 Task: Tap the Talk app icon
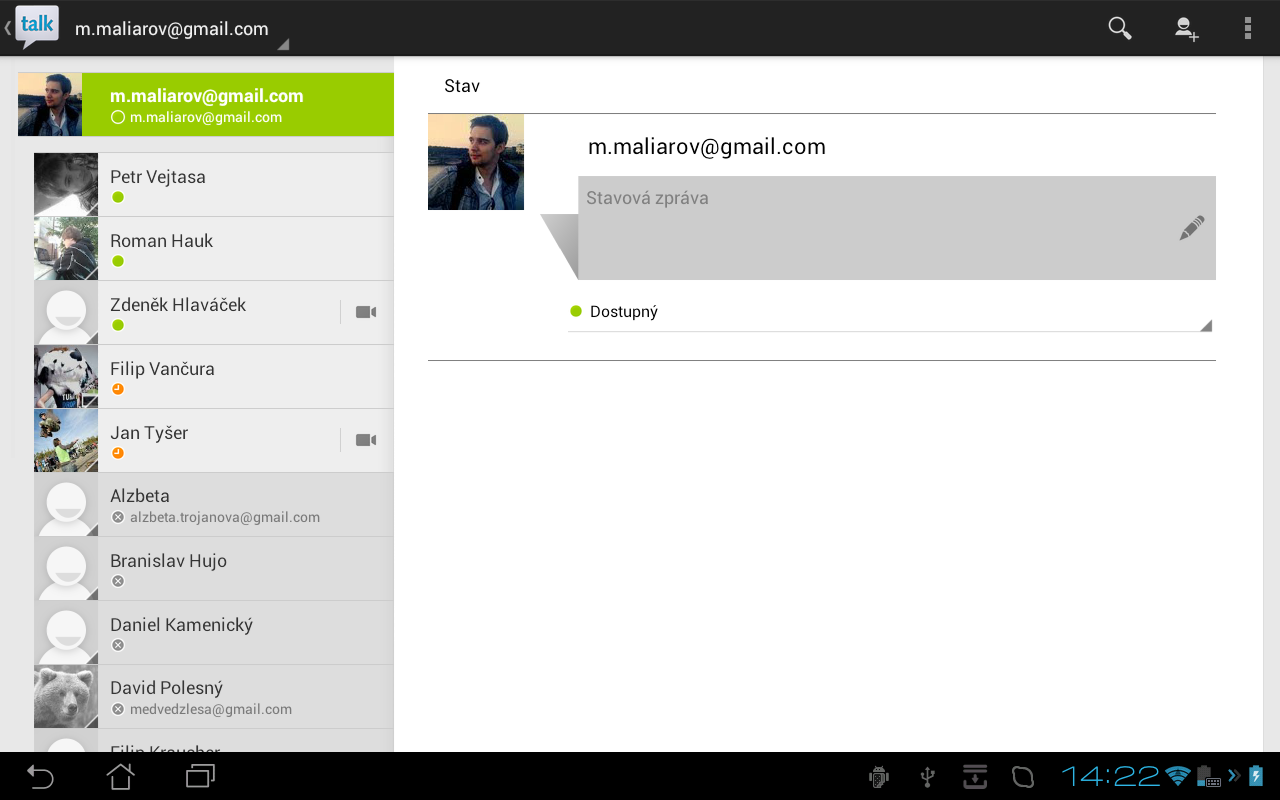[x=36, y=25]
